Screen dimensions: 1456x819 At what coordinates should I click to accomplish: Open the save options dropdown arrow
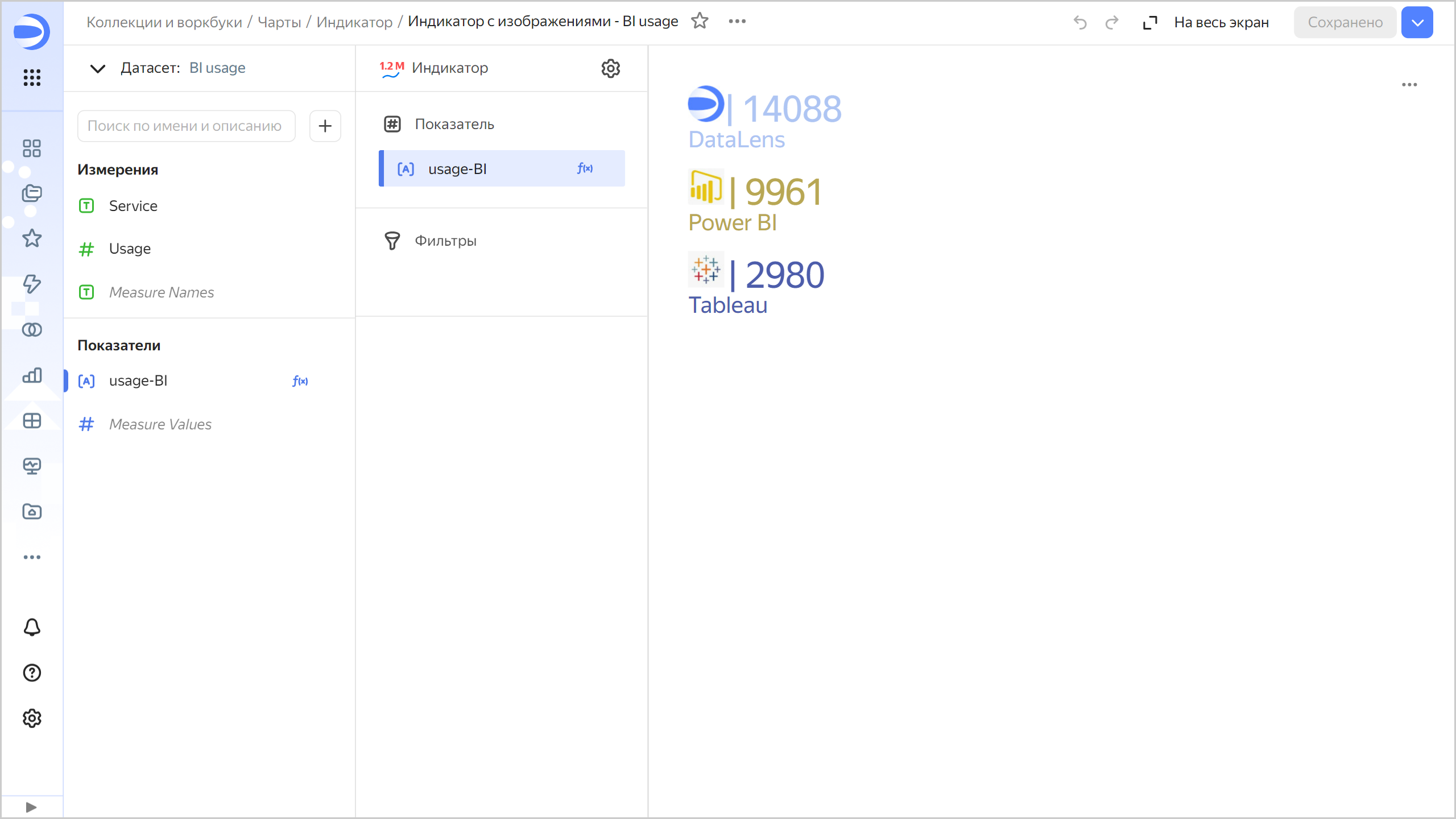pos(1417,22)
